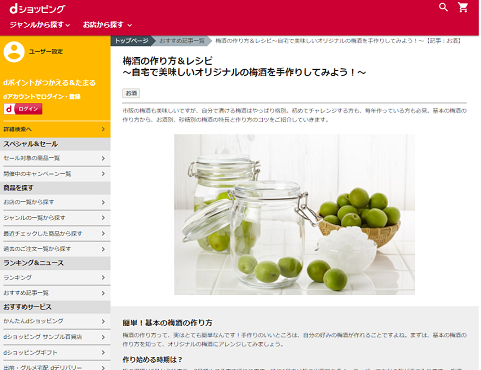This screenshot has width=481, height=370.
Task: Open 開催中のキャンペーン一覧 menu item
Action: (55, 174)
